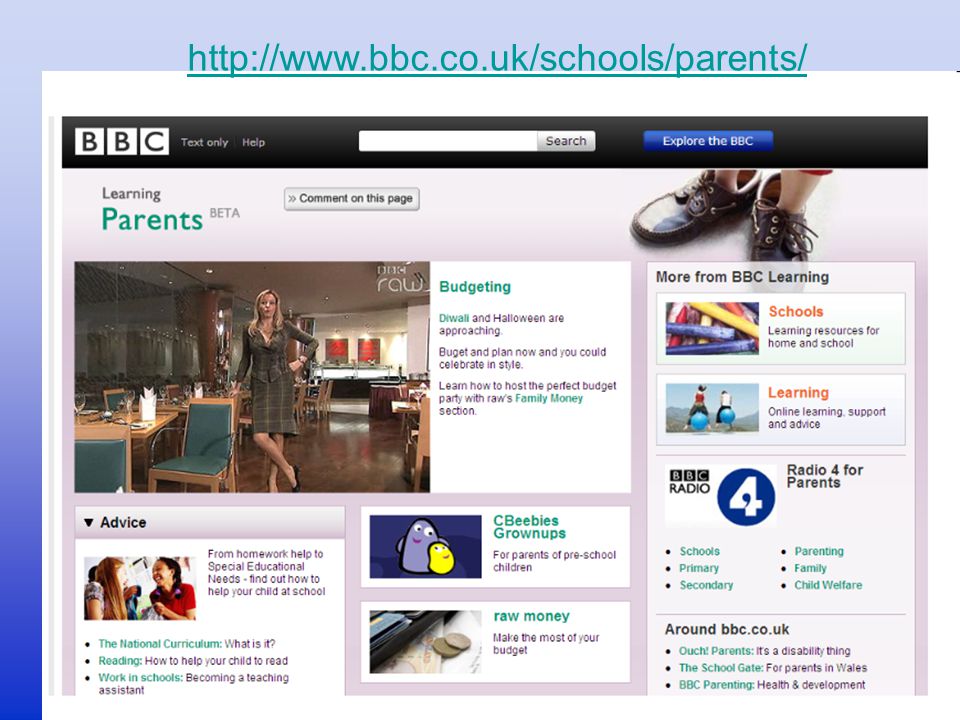960x720 pixels.
Task: Open the Budgeting heading link
Action: [475, 287]
